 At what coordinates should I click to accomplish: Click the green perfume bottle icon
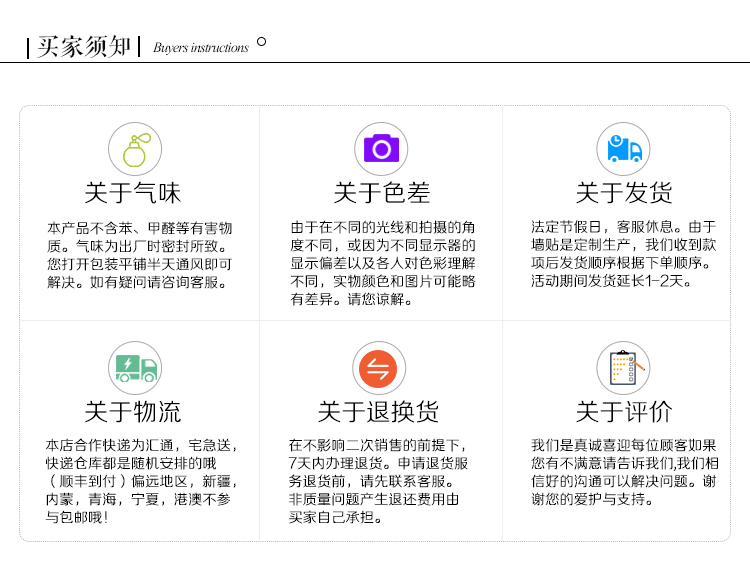click(135, 150)
